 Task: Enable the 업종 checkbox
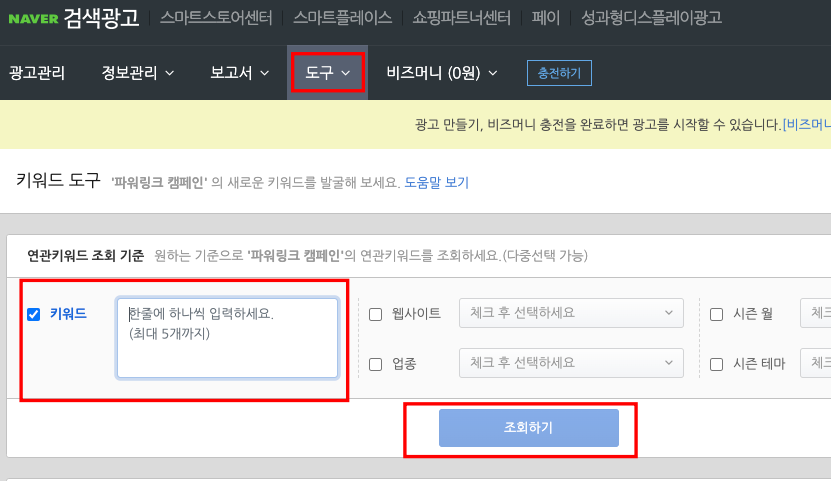(x=375, y=364)
